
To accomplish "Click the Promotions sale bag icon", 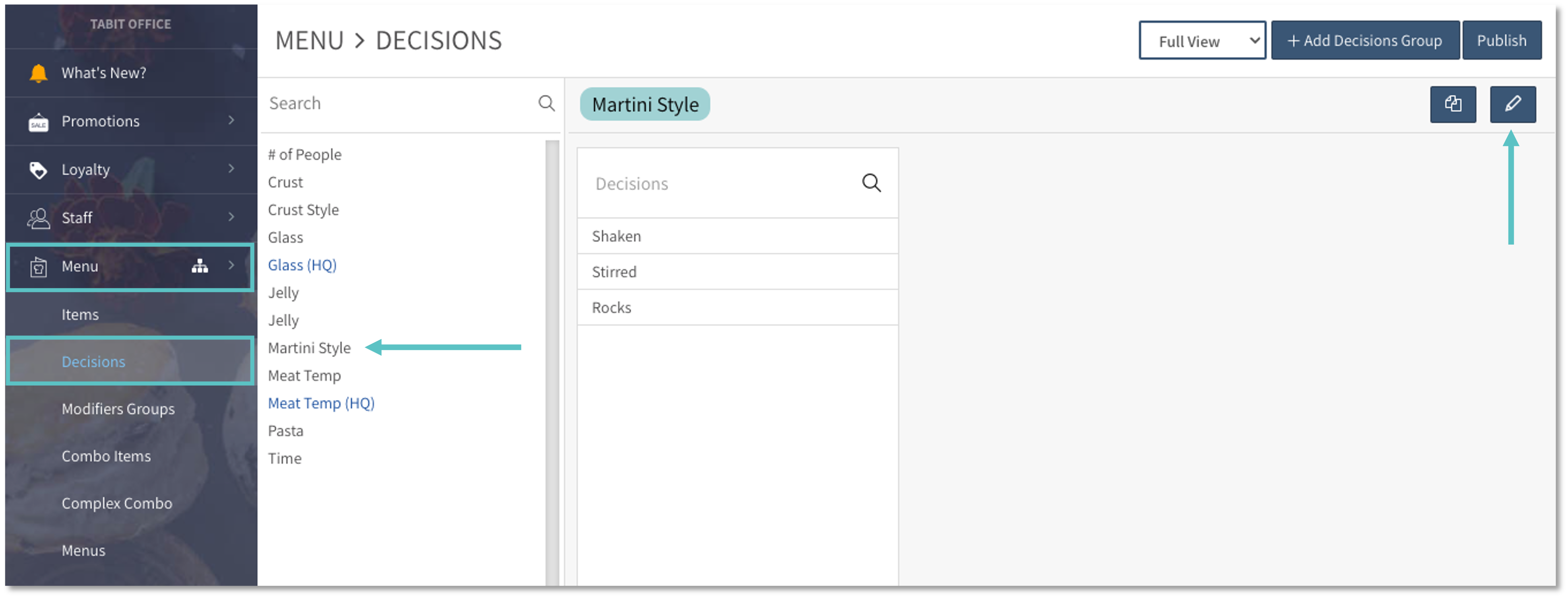I will (x=38, y=122).
